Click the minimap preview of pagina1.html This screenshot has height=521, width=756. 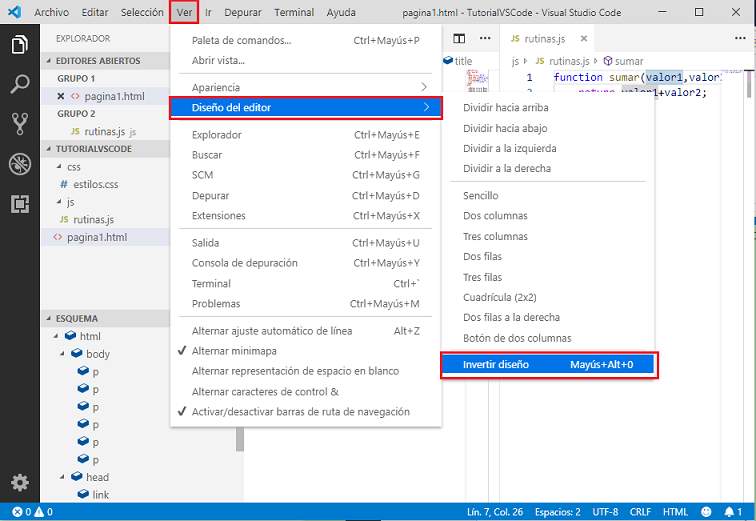pos(477,80)
